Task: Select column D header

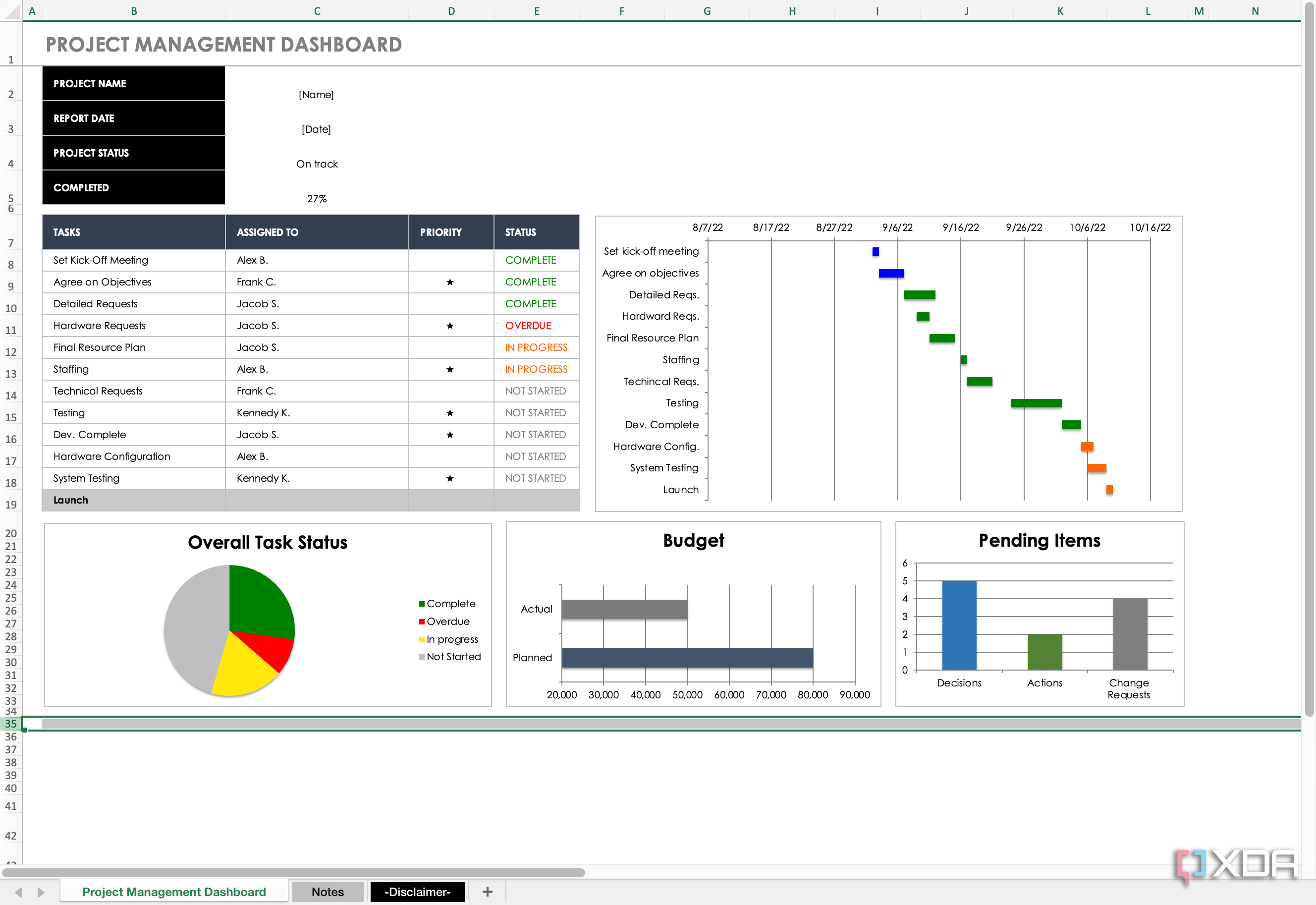Action: (451, 11)
